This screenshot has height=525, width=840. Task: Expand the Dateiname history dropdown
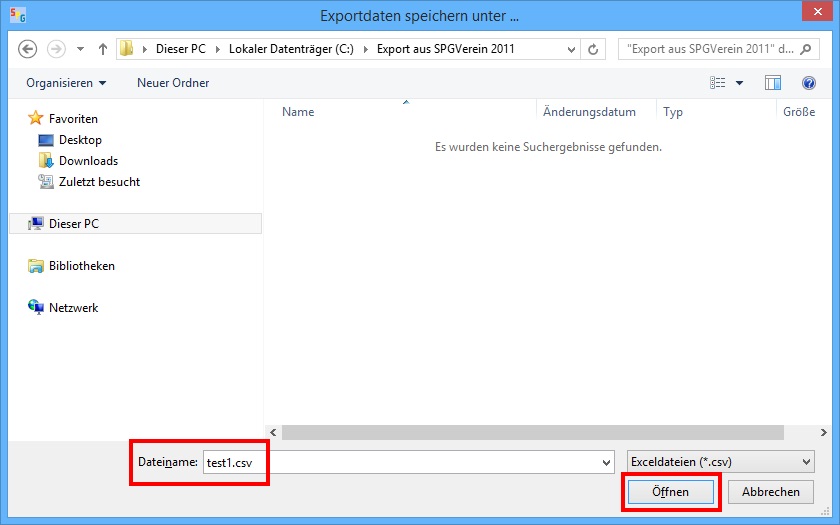pos(607,462)
